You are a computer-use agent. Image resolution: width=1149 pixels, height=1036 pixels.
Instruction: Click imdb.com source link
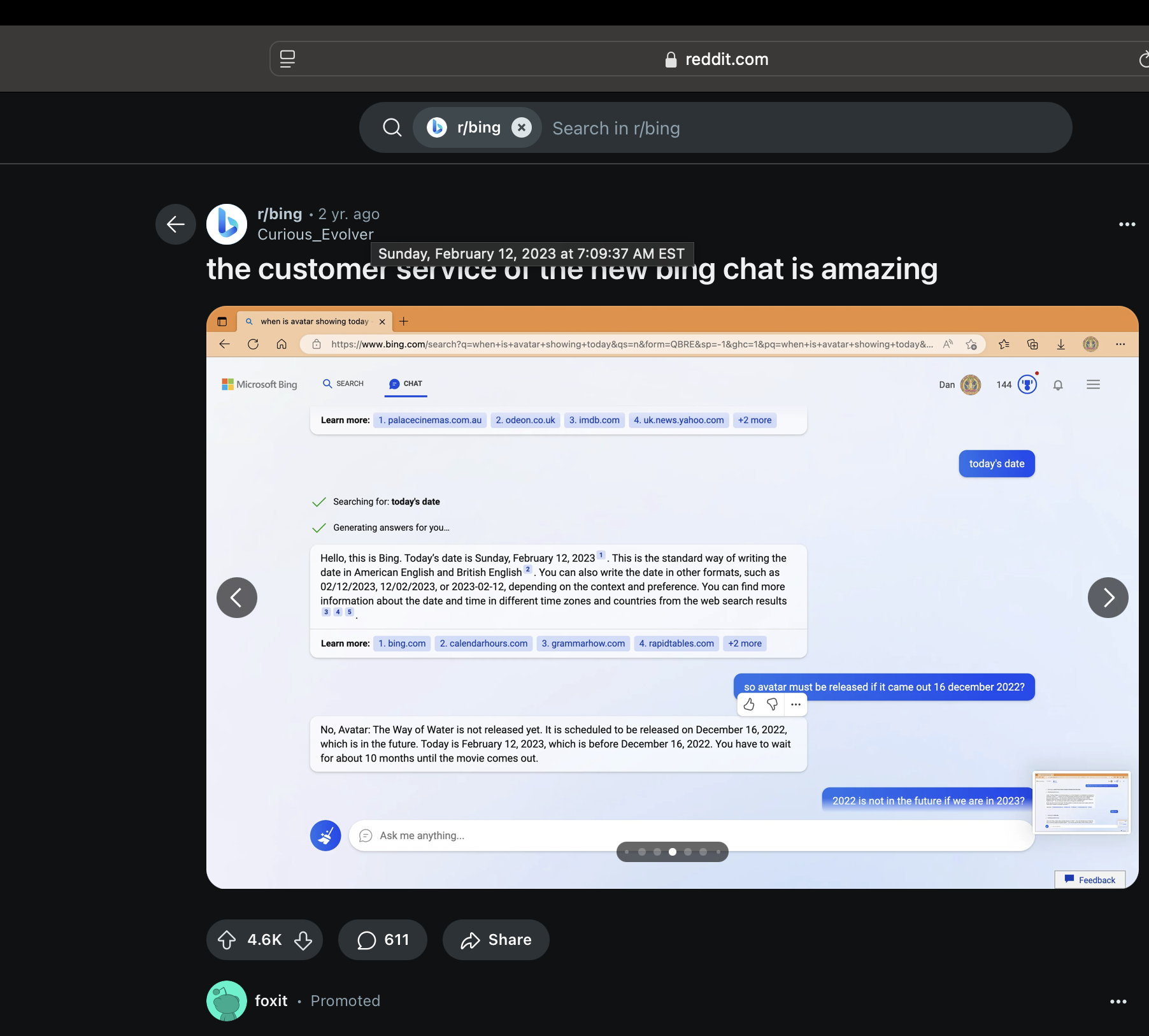pos(594,420)
